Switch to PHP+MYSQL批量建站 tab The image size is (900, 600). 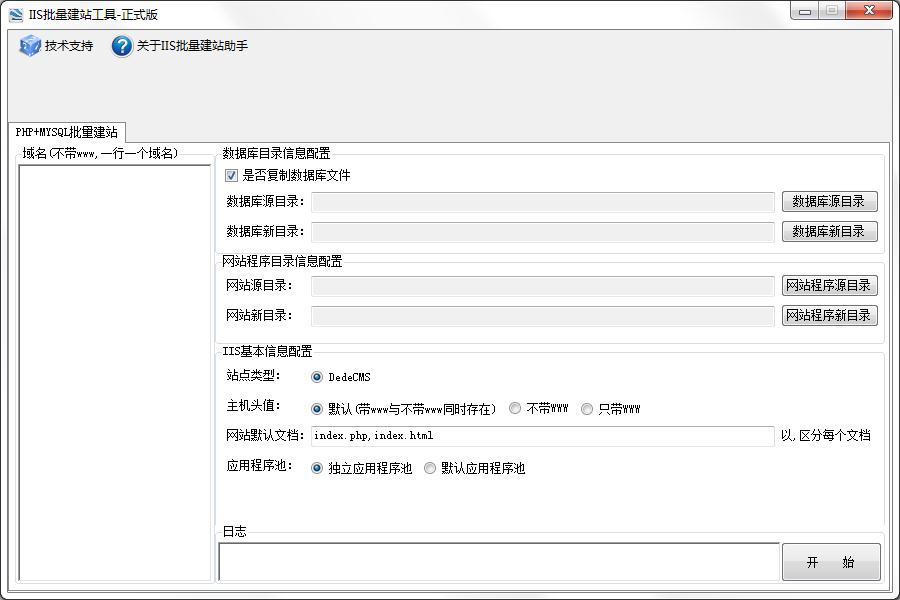tap(68, 130)
